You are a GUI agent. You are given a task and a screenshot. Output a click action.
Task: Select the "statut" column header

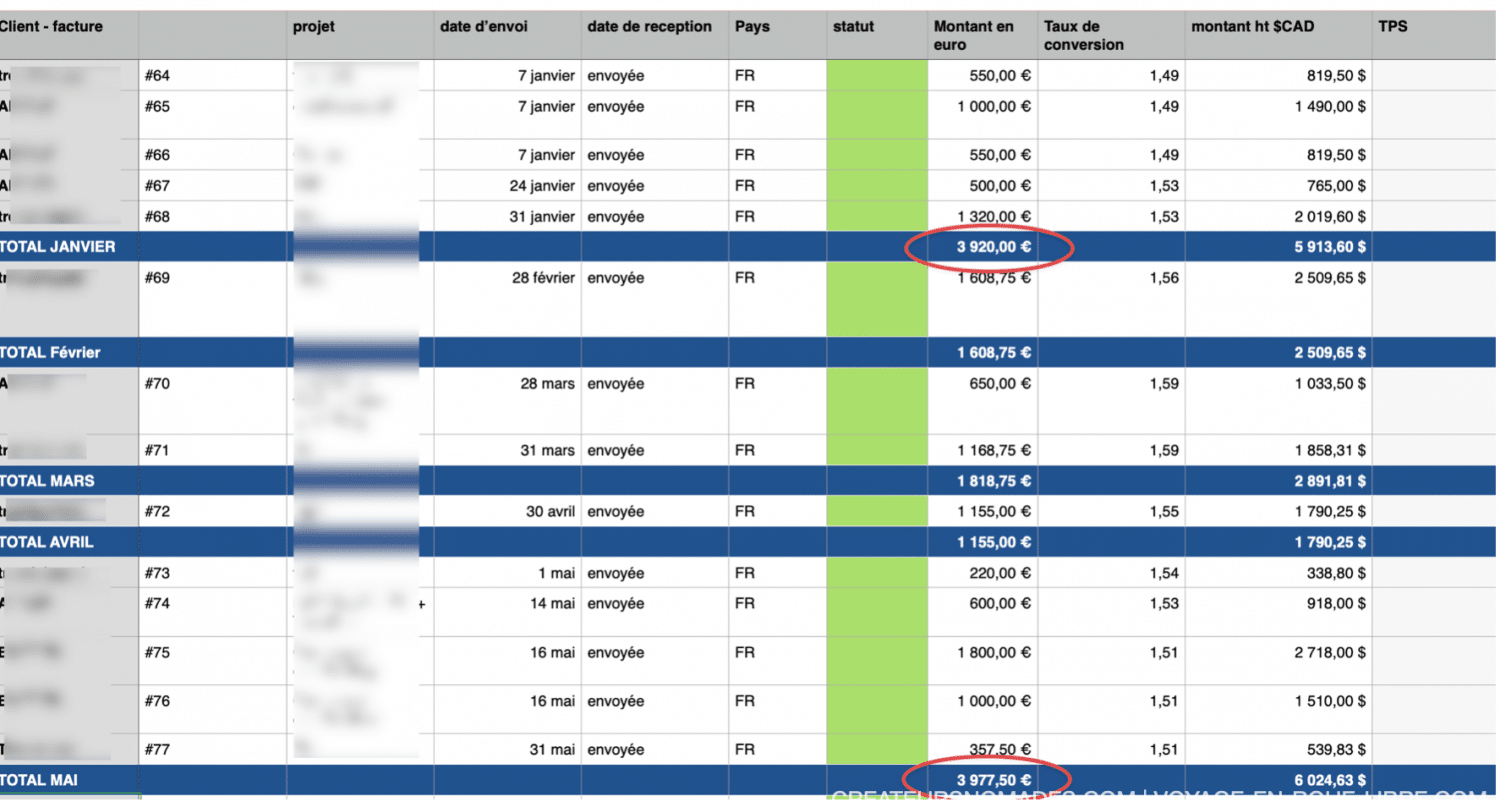pyautogui.click(x=853, y=27)
